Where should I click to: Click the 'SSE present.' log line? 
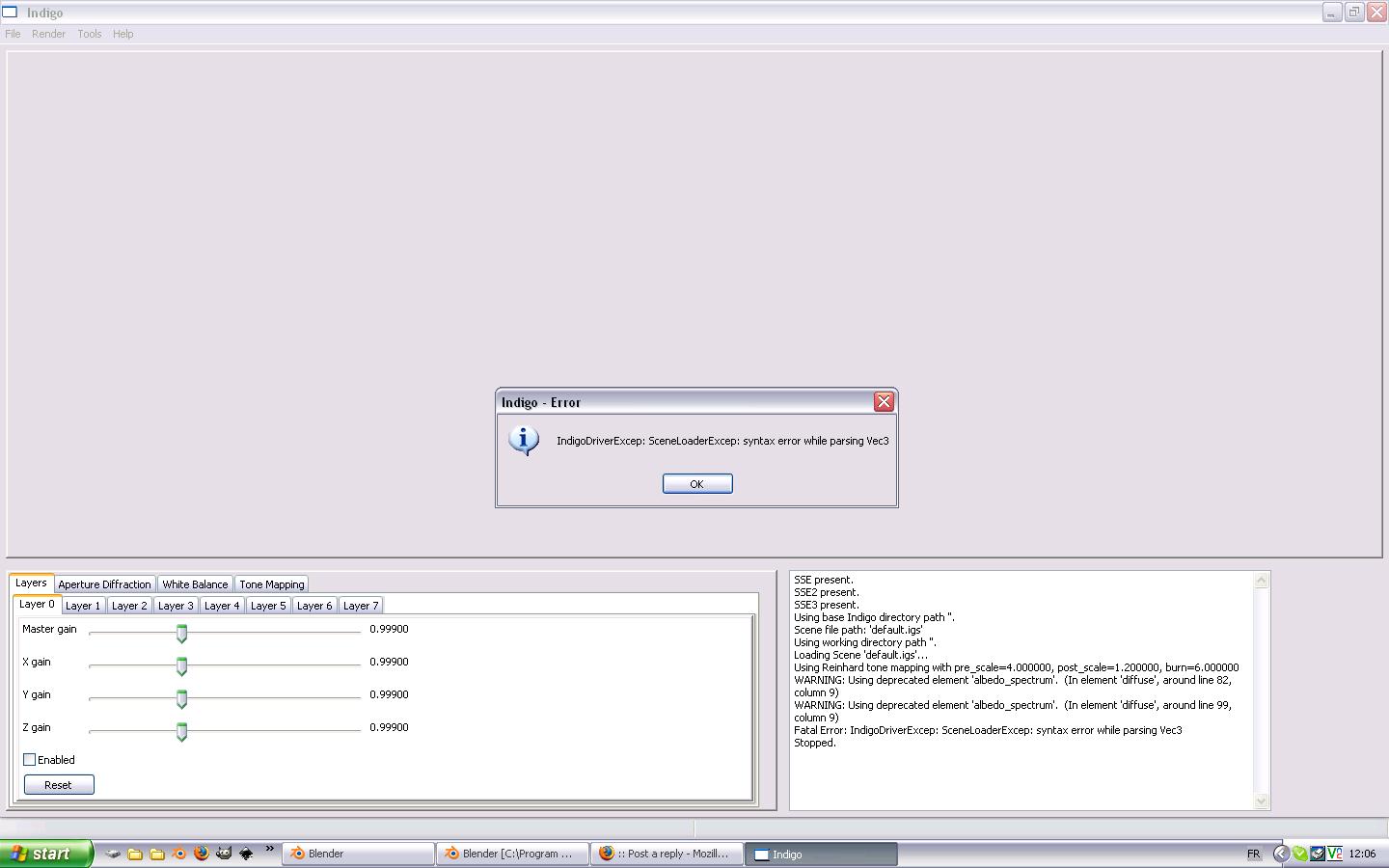pos(824,580)
